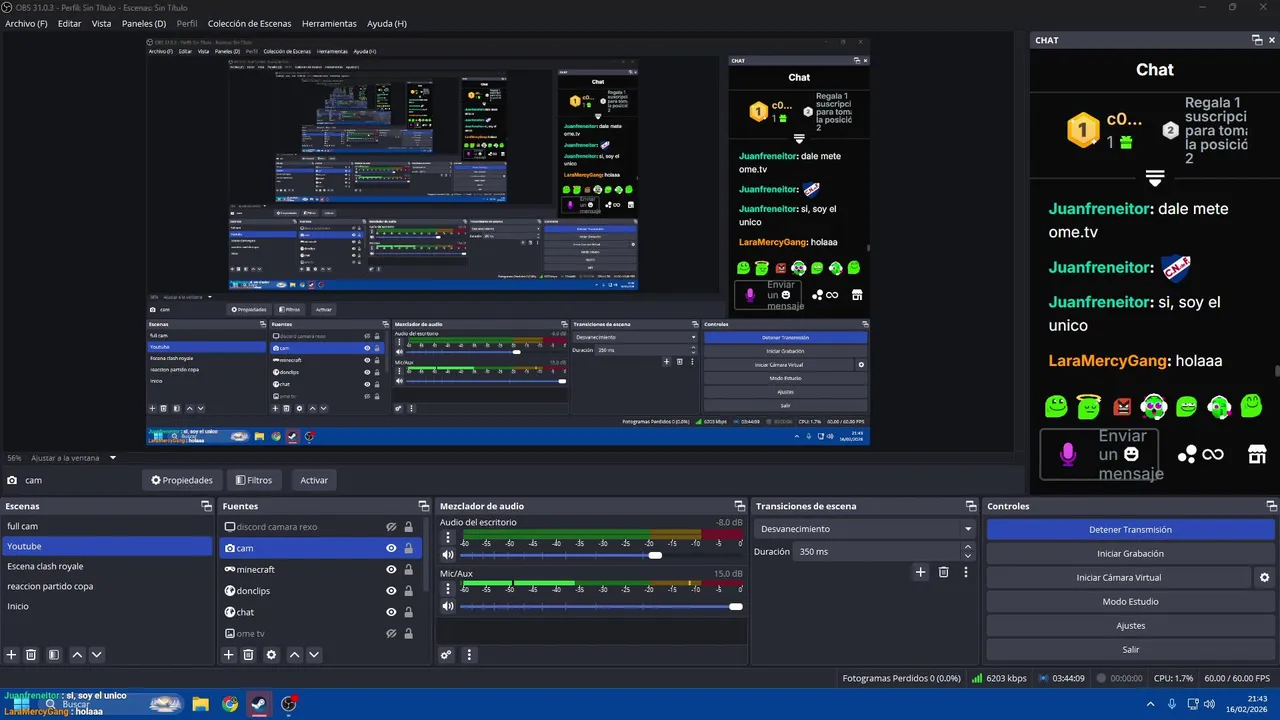Open the Vista menu
Screen dimensions: 1280x720
[102, 23]
